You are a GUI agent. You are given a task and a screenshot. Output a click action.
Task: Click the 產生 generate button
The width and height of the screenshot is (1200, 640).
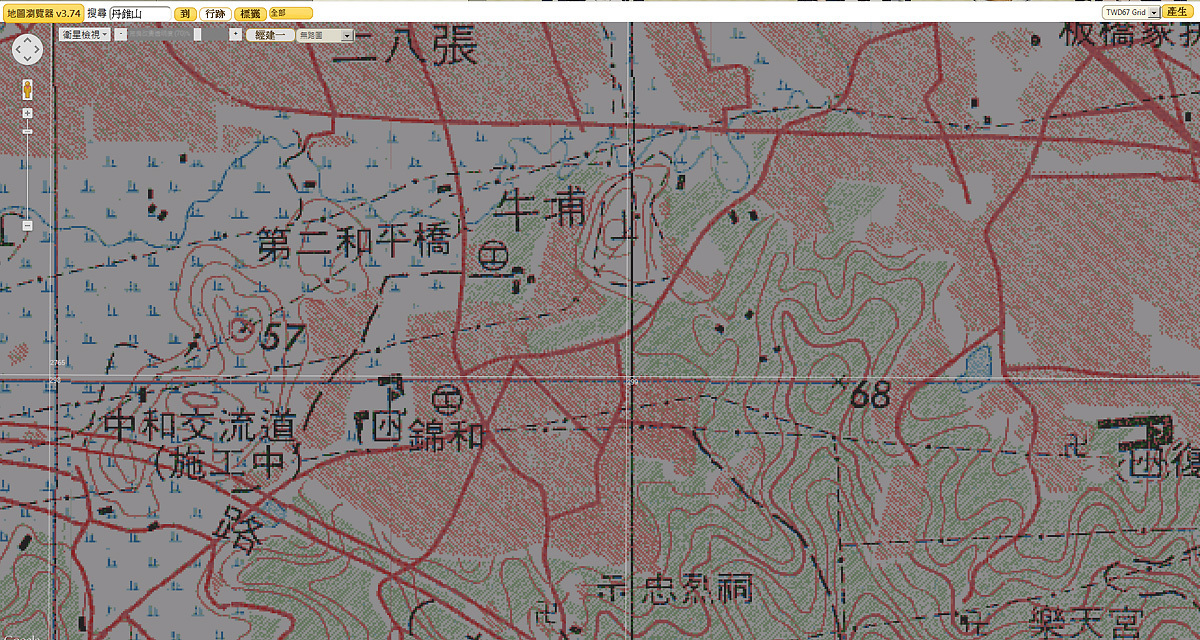click(x=1176, y=12)
